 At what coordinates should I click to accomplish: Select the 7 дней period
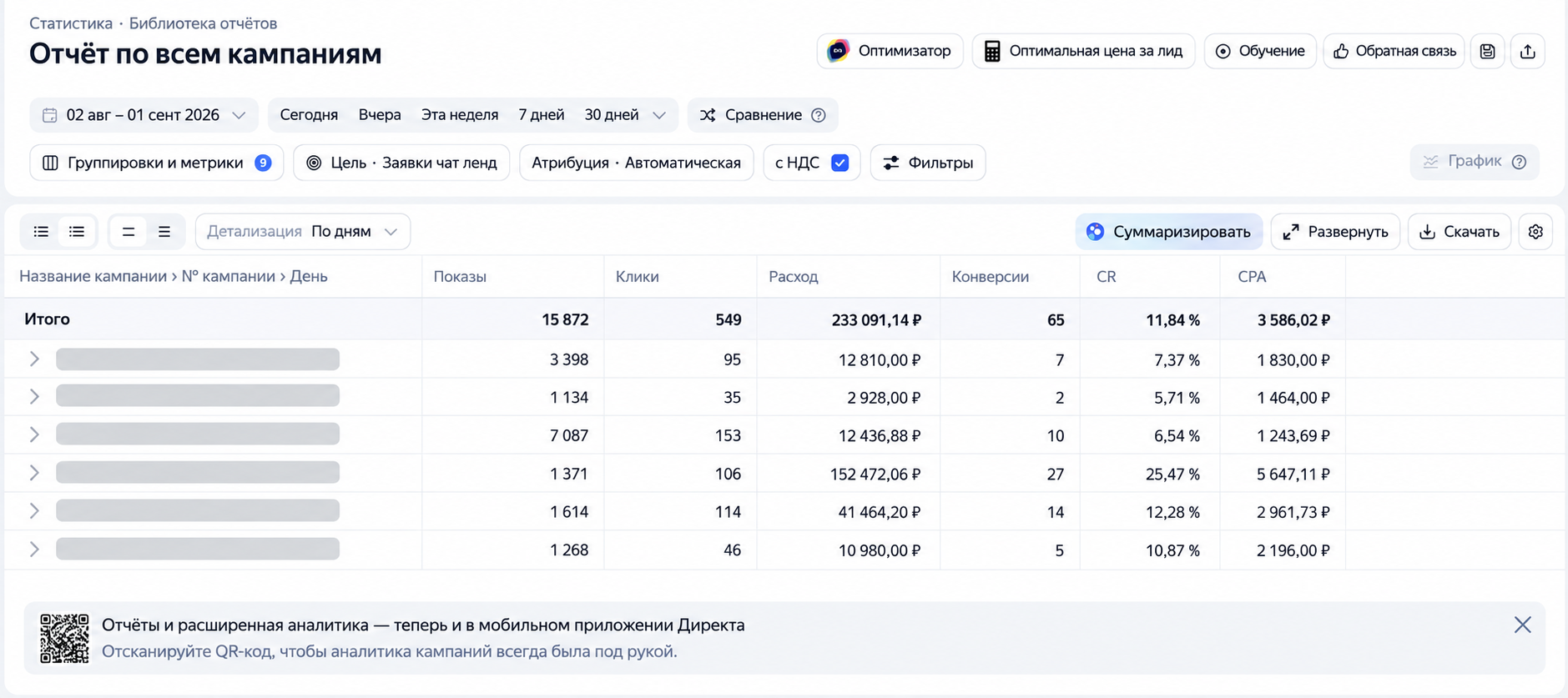point(541,115)
